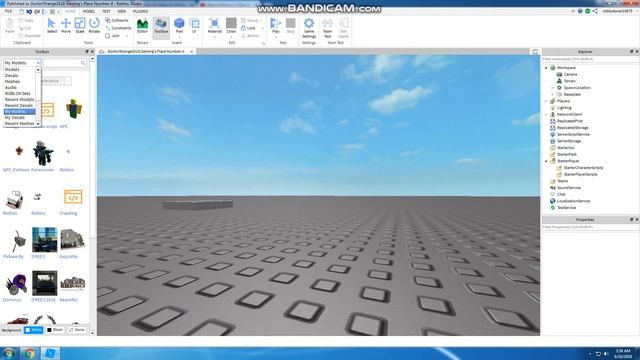This screenshot has height=360, width=640.
Task: Open the Terrain Editor
Action: coord(142,26)
